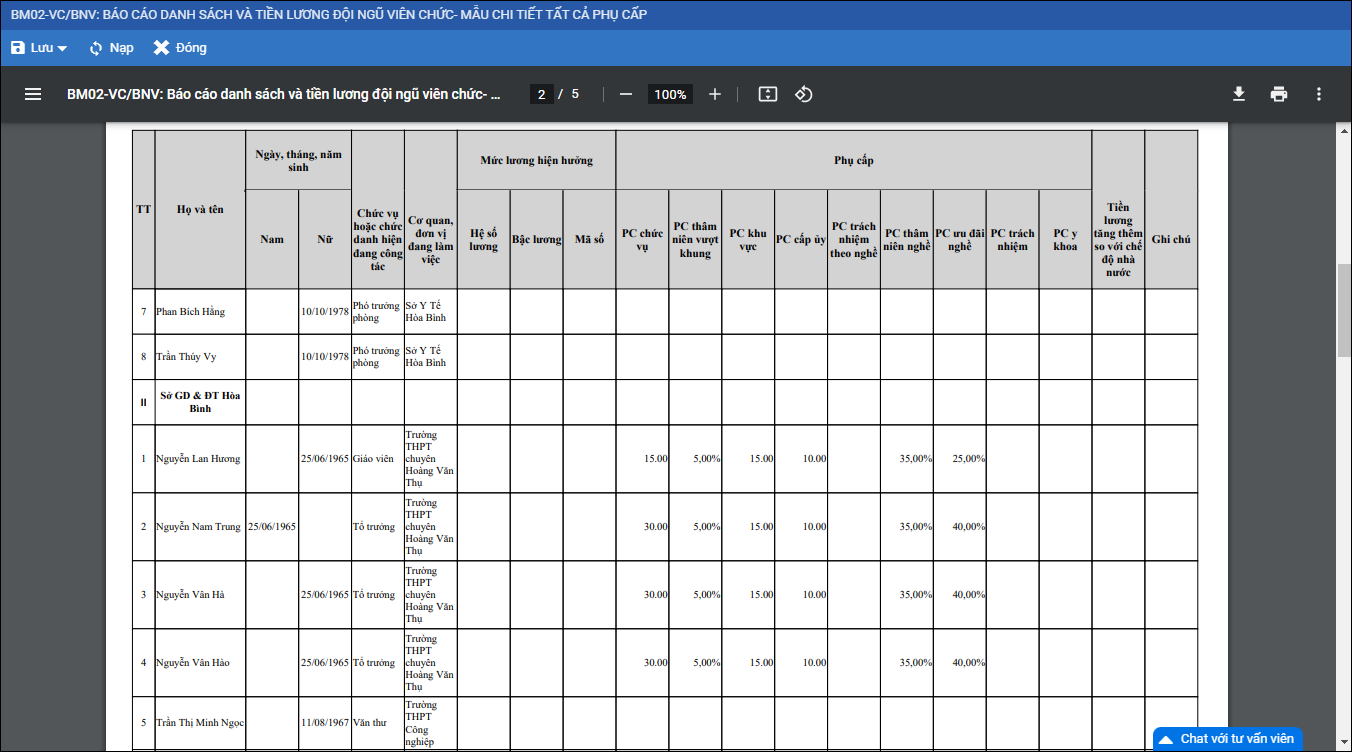
Task: Open the PDF viewer more actions menu
Action: 1319,94
